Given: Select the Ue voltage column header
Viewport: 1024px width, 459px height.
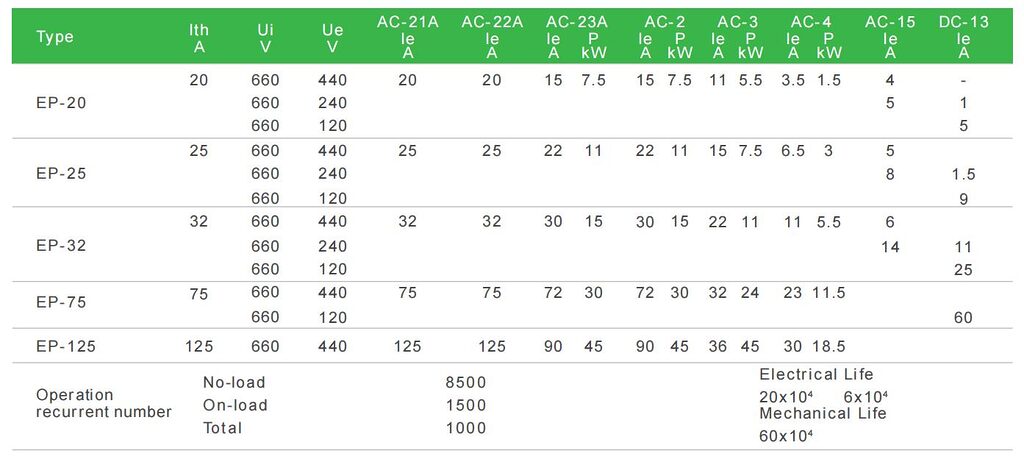Looking at the screenshot, I should [x=332, y=38].
